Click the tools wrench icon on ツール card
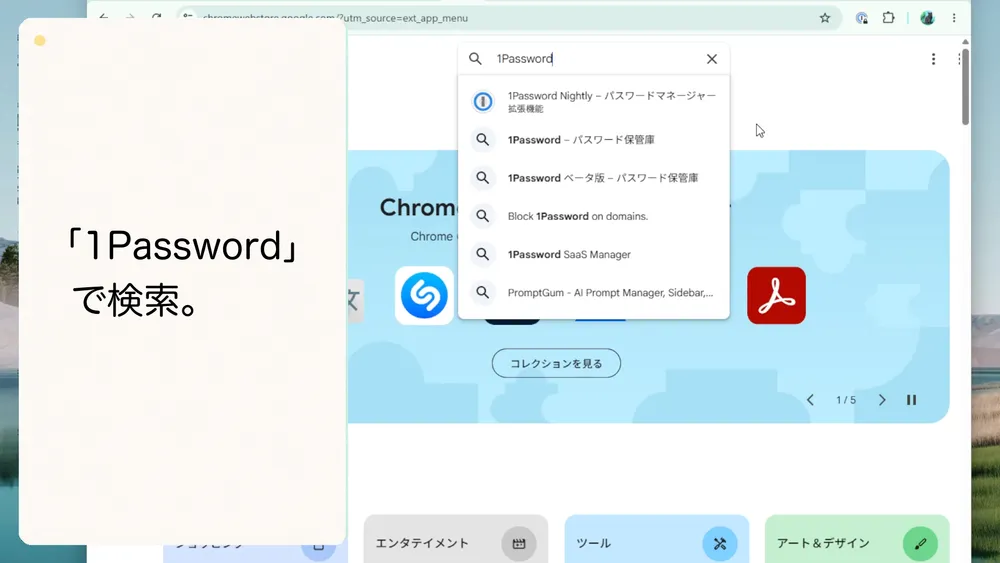This screenshot has width=1000, height=563. (719, 543)
